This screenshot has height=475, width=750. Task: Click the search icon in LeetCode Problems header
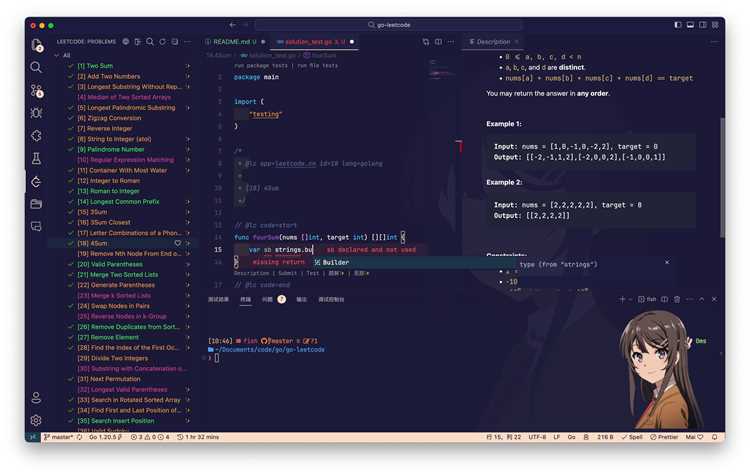point(150,42)
